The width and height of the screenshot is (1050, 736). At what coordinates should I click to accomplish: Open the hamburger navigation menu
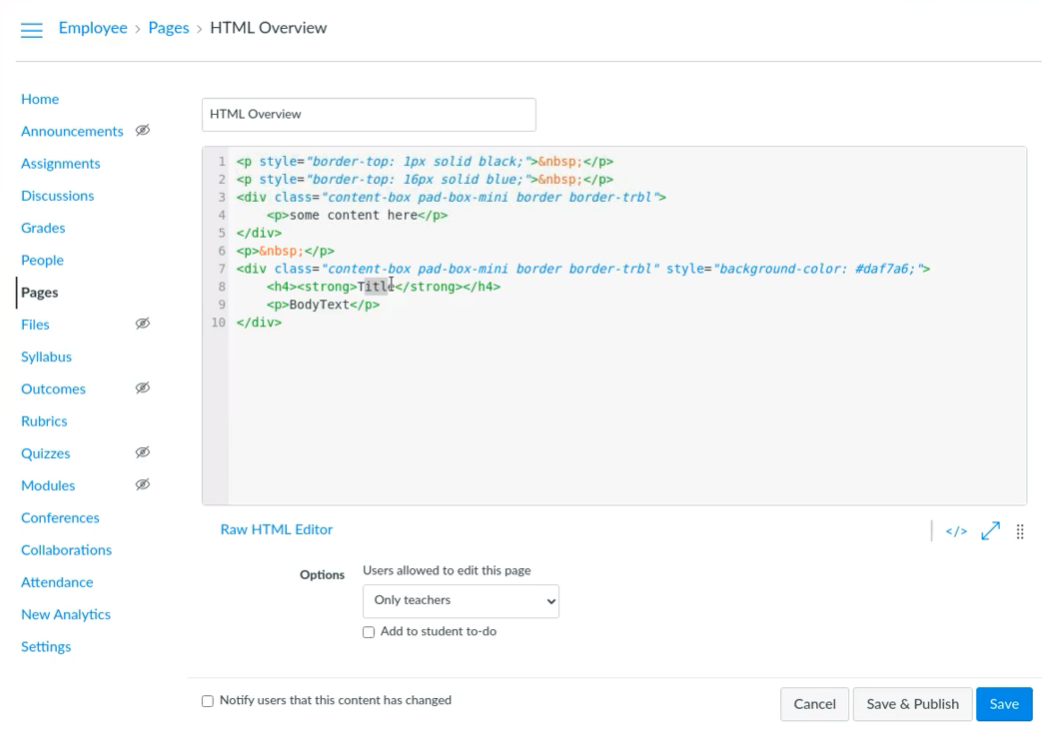click(32, 29)
